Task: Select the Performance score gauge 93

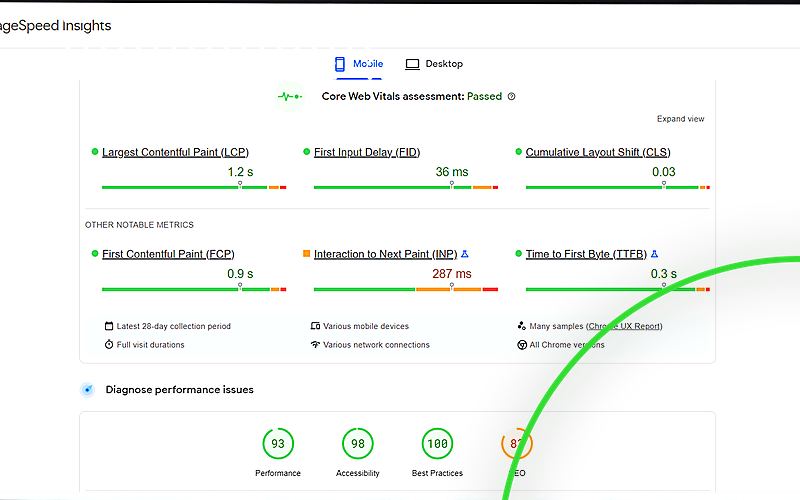Action: 278,443
